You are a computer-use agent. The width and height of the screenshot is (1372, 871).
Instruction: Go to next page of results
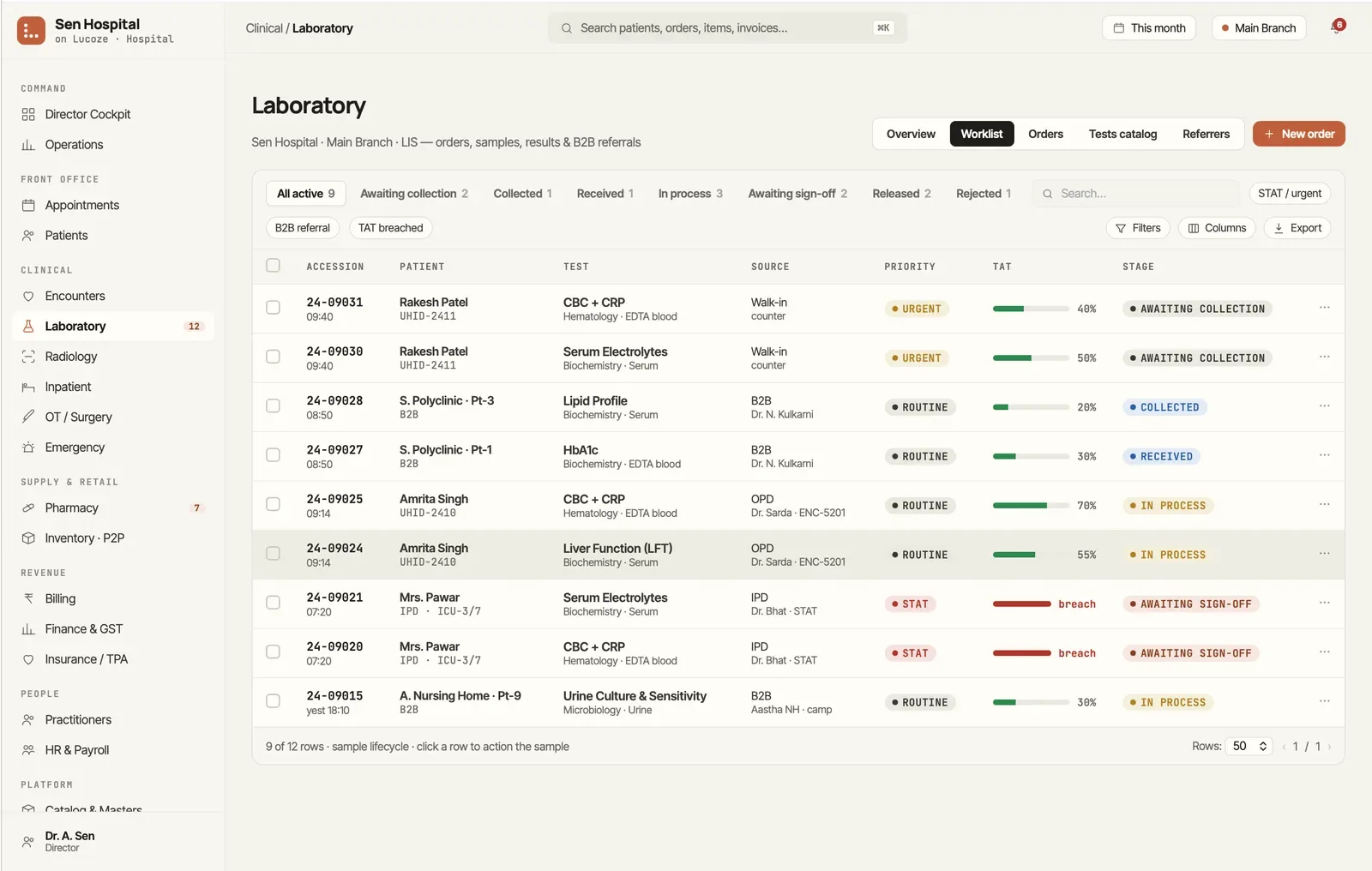pos(1329,747)
